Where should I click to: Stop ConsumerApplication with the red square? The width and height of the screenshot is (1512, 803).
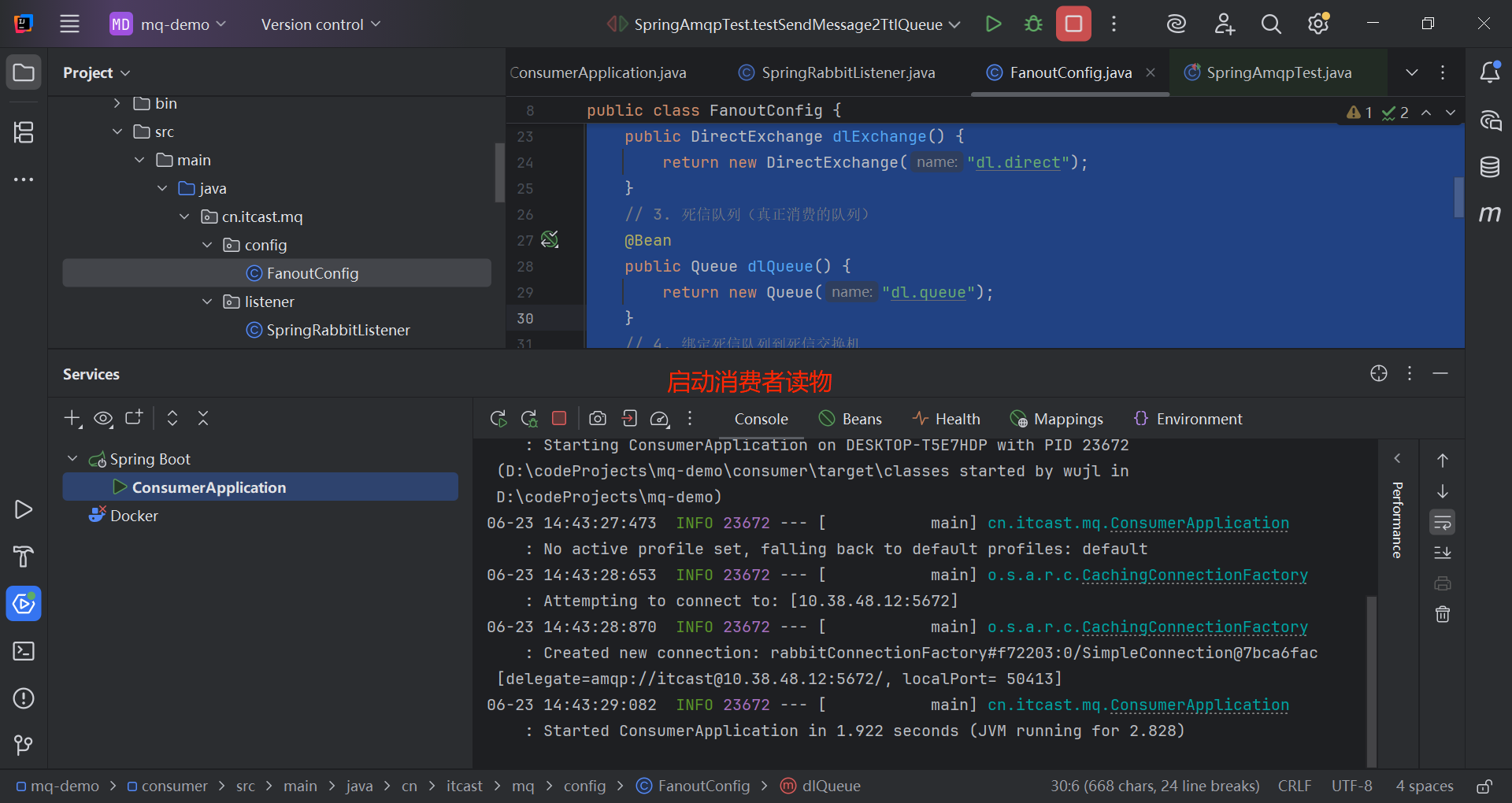559,418
